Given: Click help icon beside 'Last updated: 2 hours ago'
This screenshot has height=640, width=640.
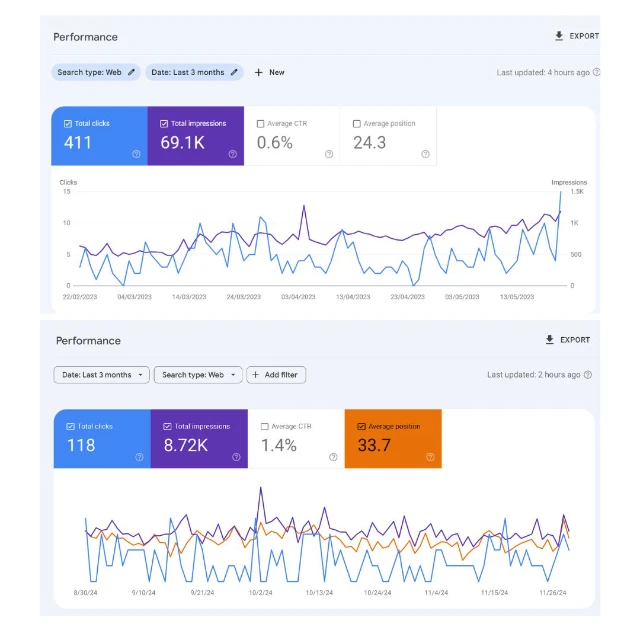Looking at the screenshot, I should pos(587,375).
